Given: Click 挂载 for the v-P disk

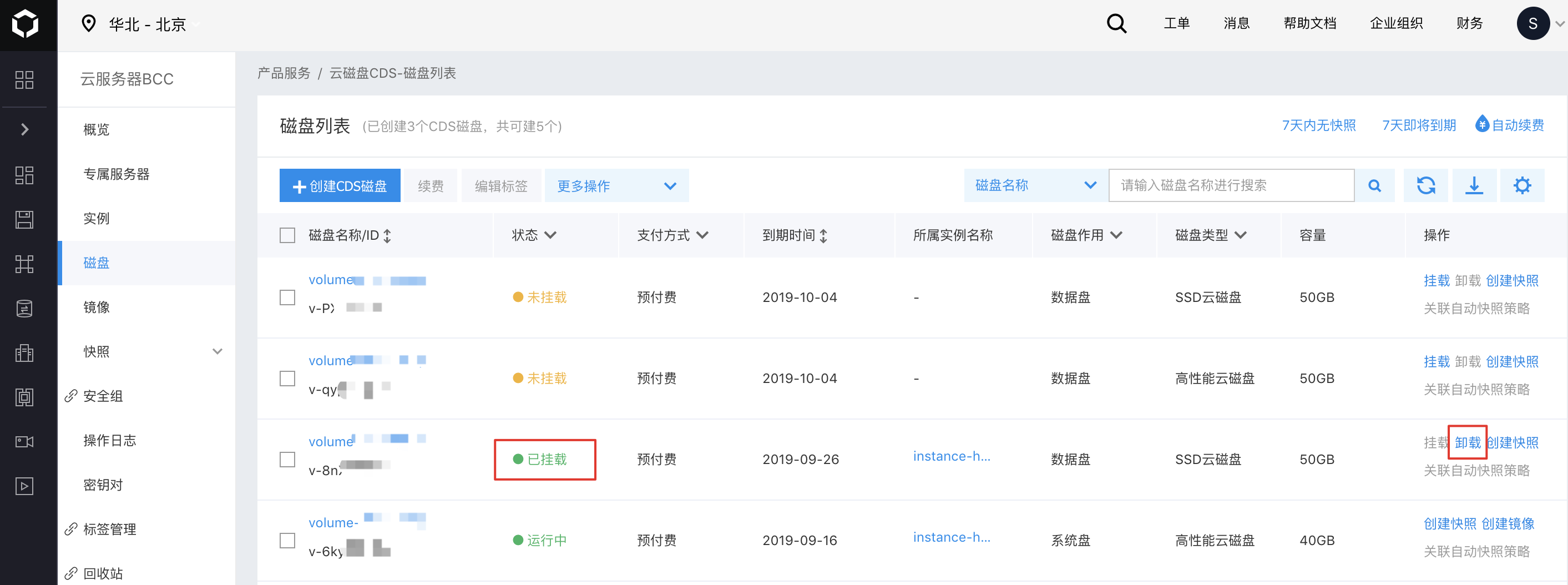Looking at the screenshot, I should 1437,281.
